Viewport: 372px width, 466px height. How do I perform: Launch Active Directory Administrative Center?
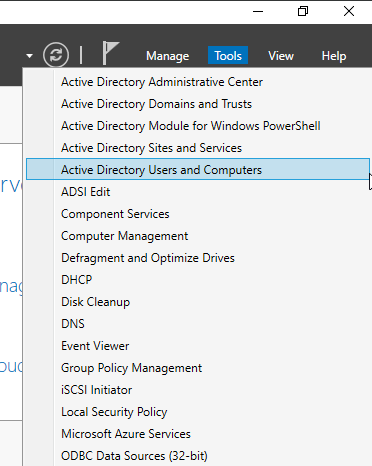162,82
